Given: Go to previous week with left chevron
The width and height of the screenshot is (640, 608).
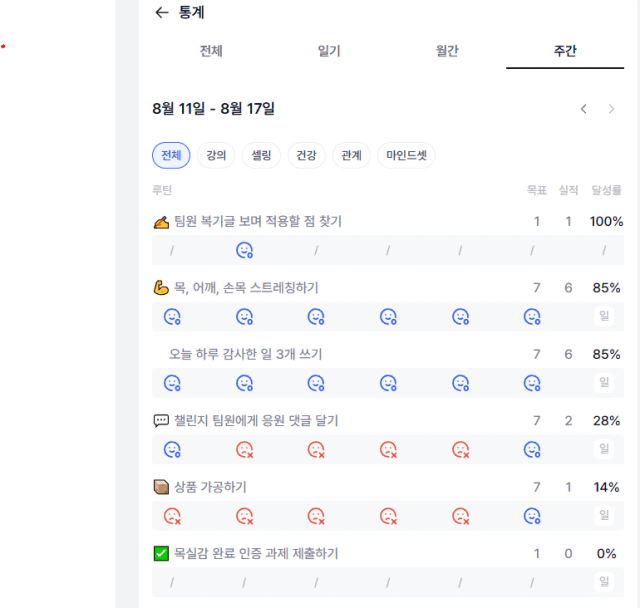Looking at the screenshot, I should (x=584, y=109).
